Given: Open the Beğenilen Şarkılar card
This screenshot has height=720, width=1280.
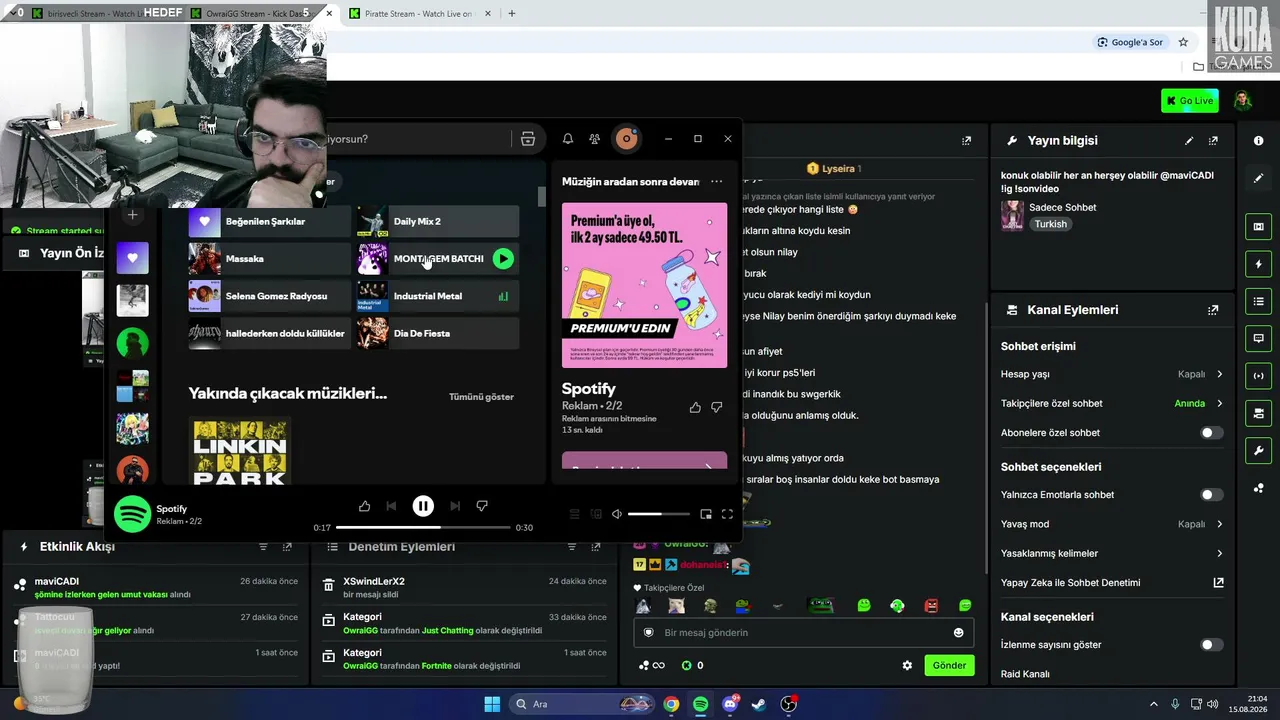Looking at the screenshot, I should click(x=270, y=221).
